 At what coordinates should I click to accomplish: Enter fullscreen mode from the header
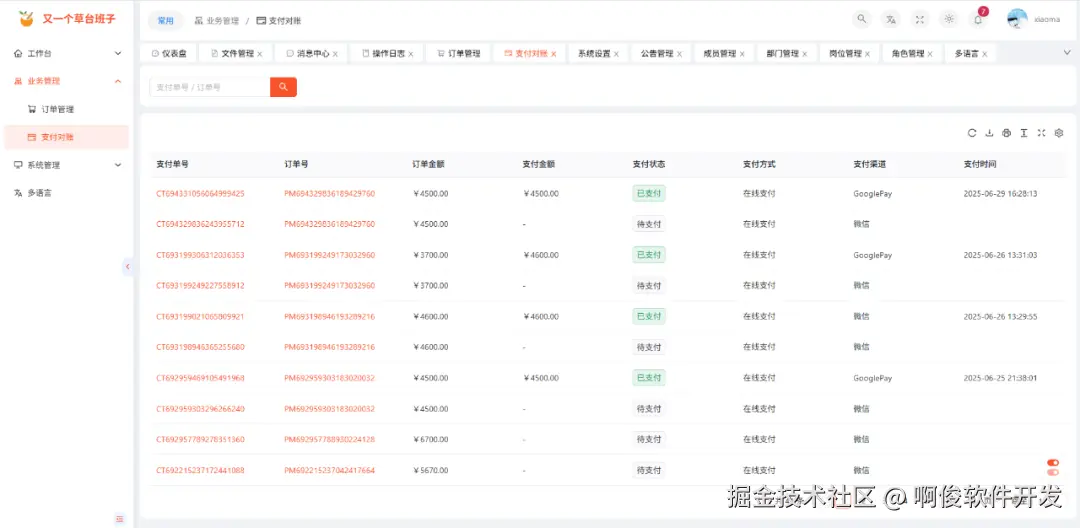[x=920, y=19]
